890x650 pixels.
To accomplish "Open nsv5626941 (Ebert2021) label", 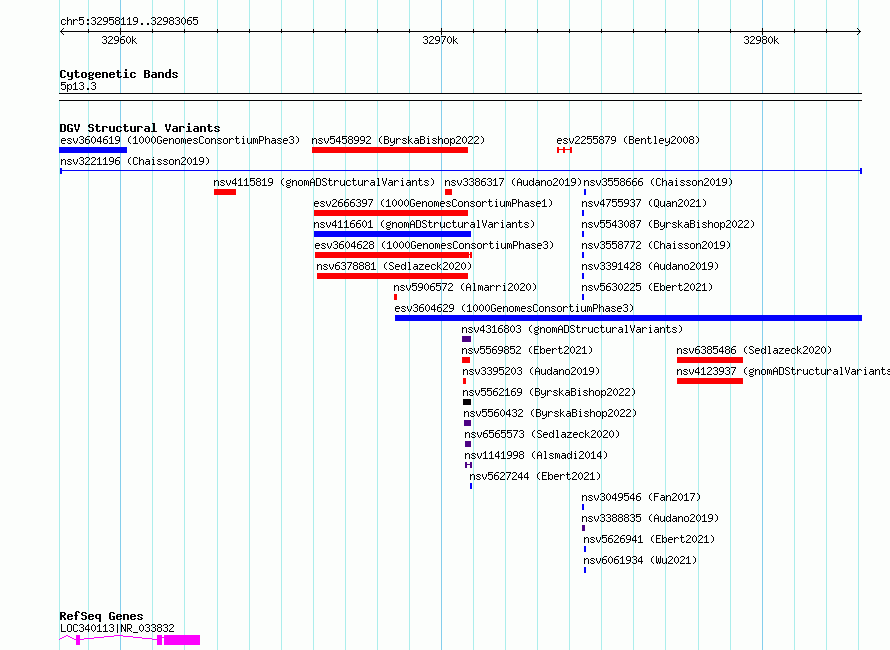I will tap(649, 539).
